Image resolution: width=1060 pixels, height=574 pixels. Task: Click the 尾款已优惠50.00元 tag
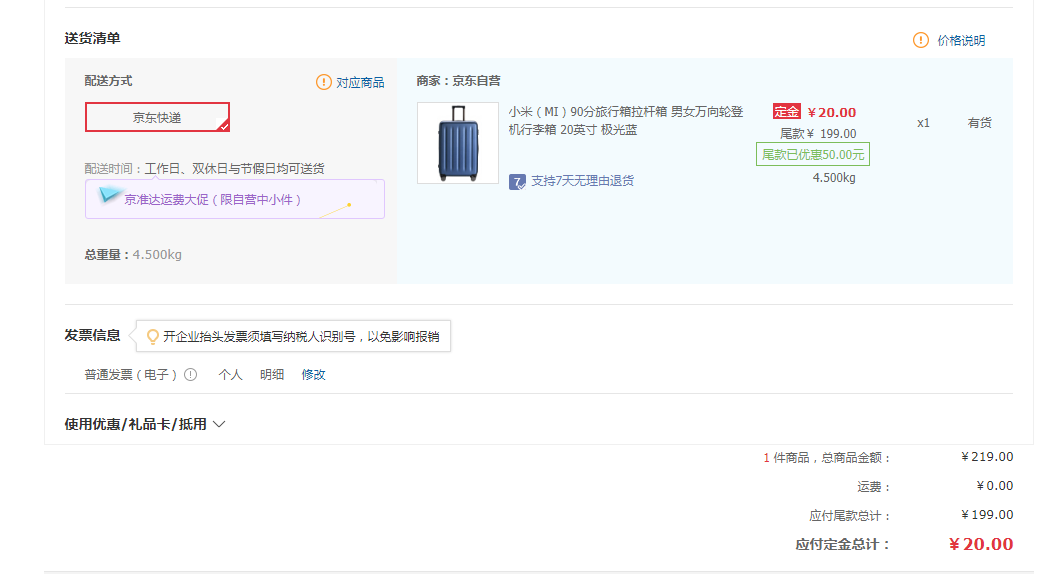(x=813, y=154)
